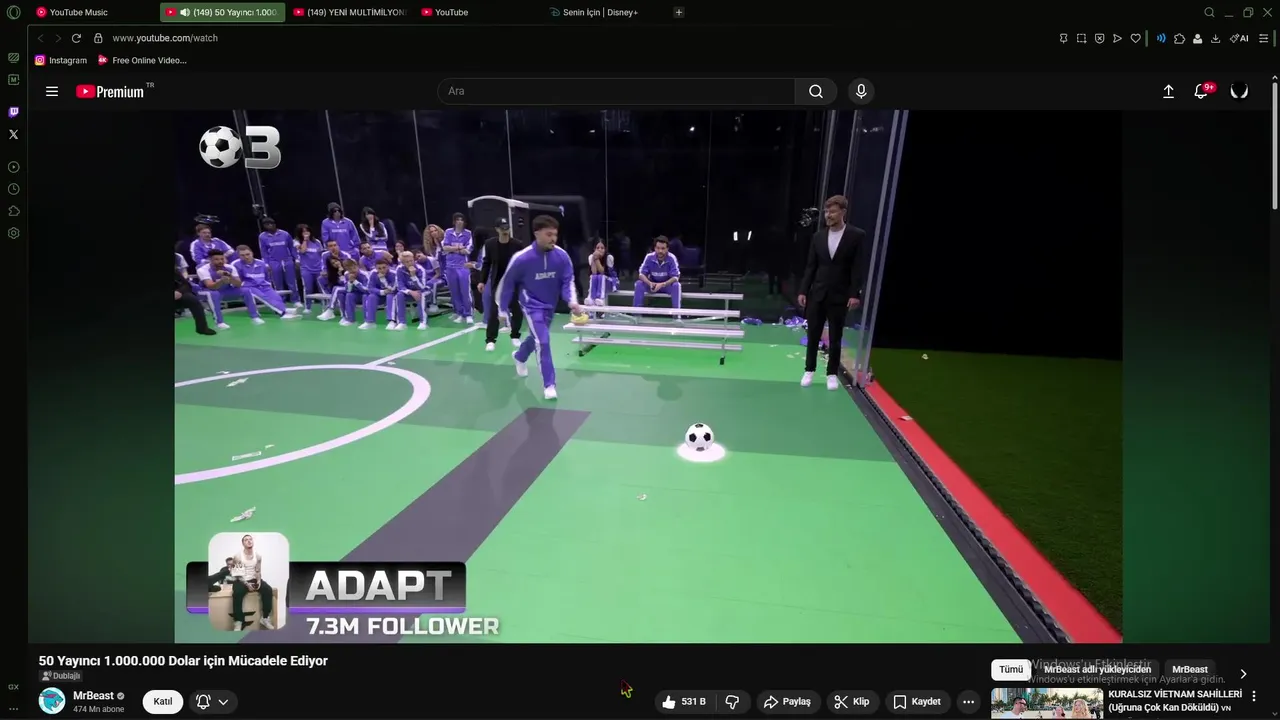The image size is (1280, 720).
Task: Toggle the blue sound waves icon
Action: pos(1161,38)
